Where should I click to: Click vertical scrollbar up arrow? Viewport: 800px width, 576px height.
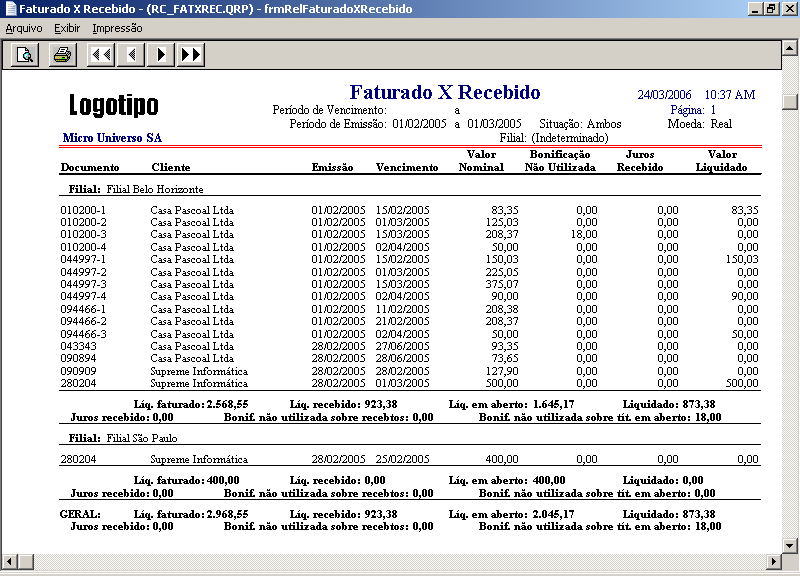790,48
